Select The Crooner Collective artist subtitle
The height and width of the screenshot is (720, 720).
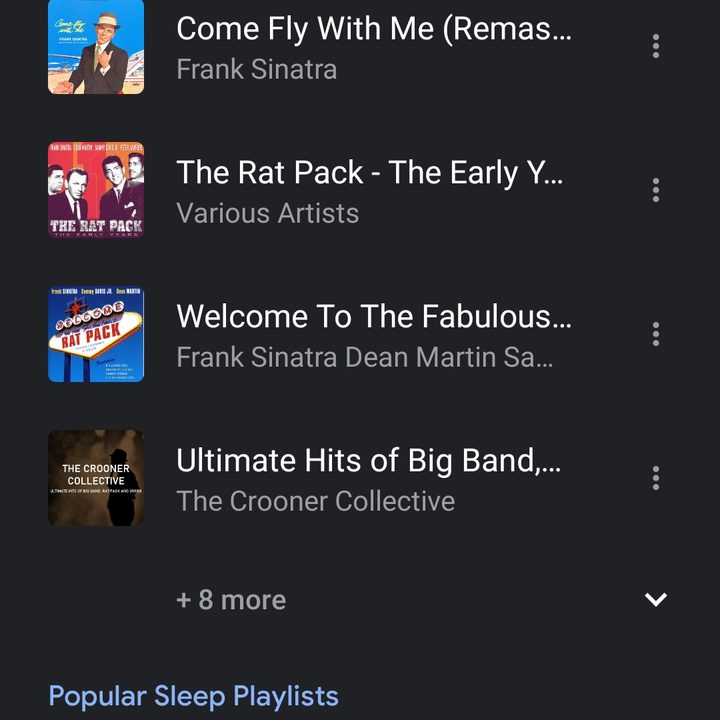click(x=316, y=501)
